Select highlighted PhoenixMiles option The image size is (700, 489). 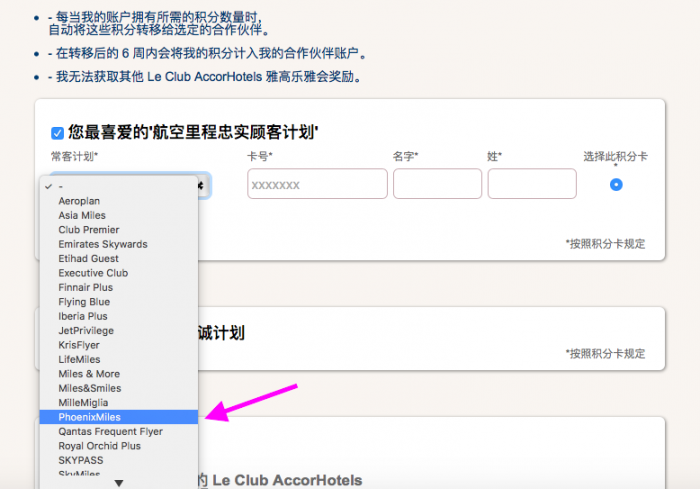tap(119, 417)
